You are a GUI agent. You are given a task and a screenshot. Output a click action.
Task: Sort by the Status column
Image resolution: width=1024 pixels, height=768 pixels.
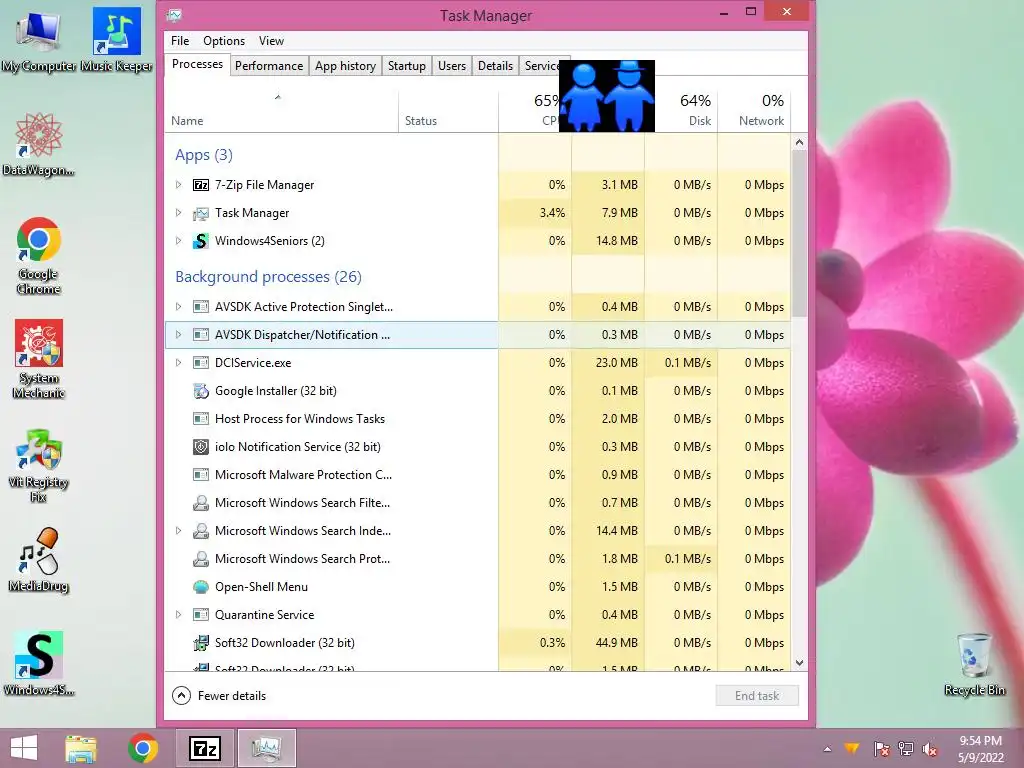click(x=448, y=111)
